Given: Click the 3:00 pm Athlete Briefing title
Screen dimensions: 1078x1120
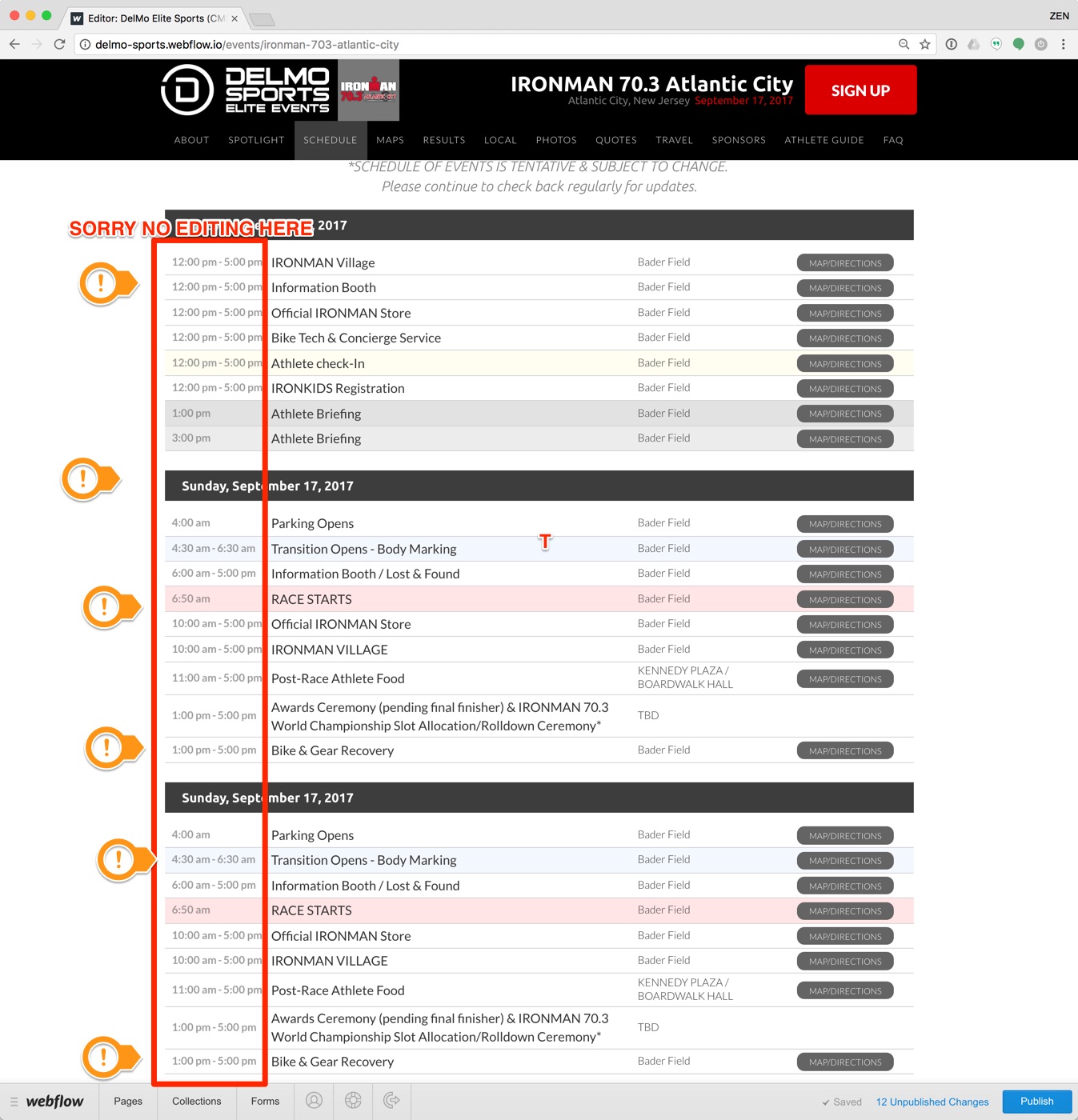Looking at the screenshot, I should coord(316,438).
